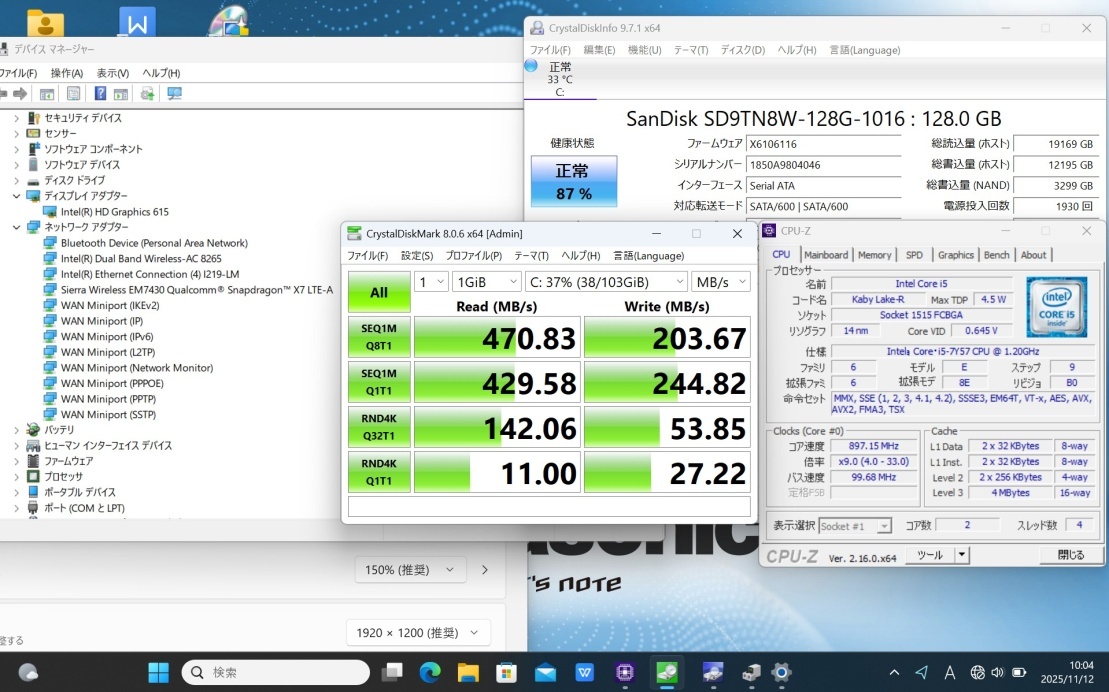Open the 150% display scale dropdown
This screenshot has height=692, width=1109.
coord(409,570)
